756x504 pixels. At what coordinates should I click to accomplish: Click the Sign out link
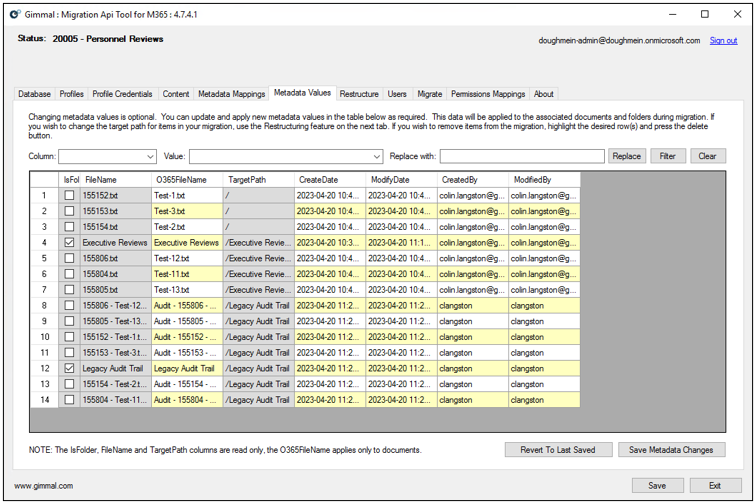click(x=723, y=41)
